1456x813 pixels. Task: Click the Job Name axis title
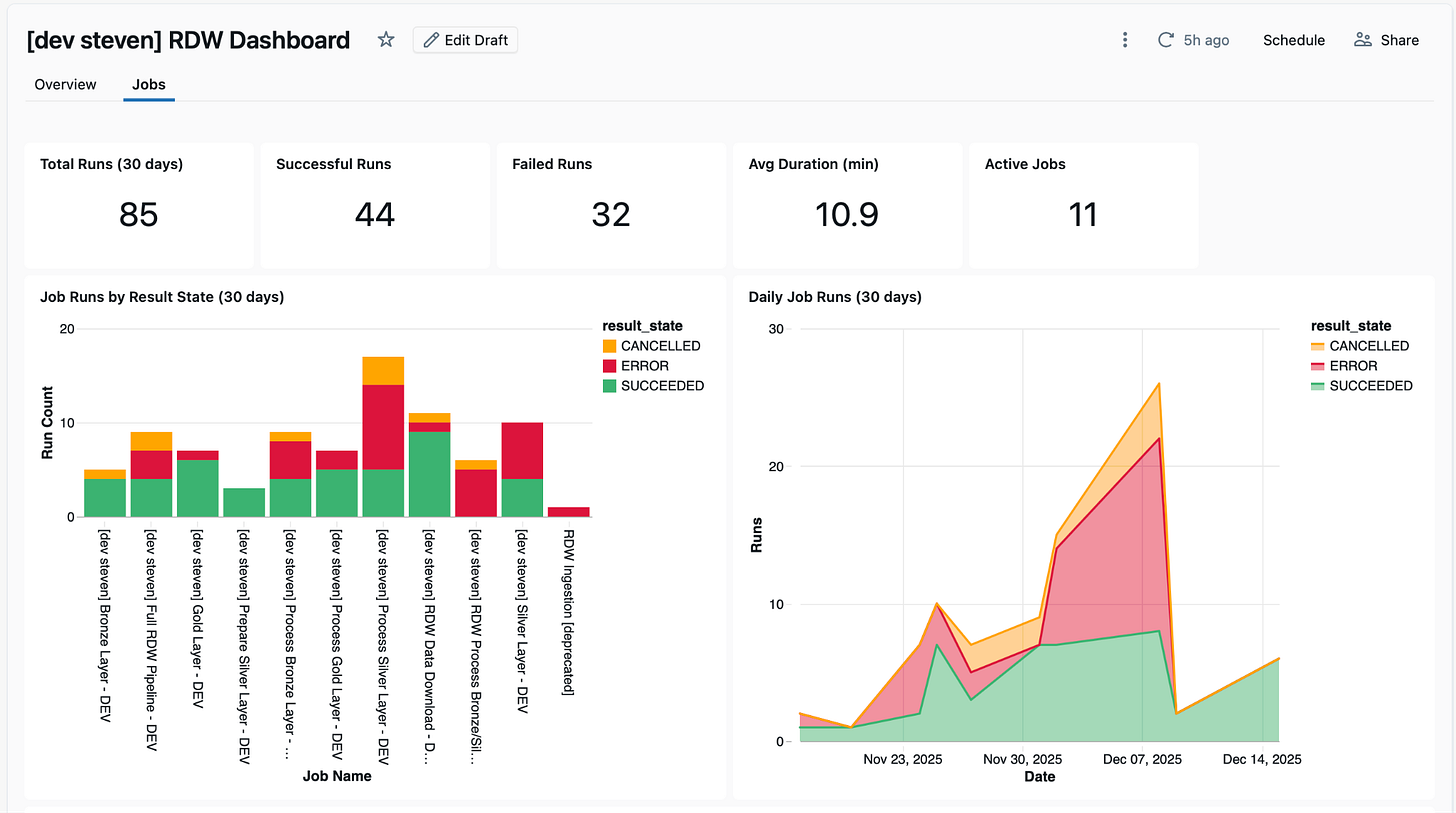coord(337,776)
